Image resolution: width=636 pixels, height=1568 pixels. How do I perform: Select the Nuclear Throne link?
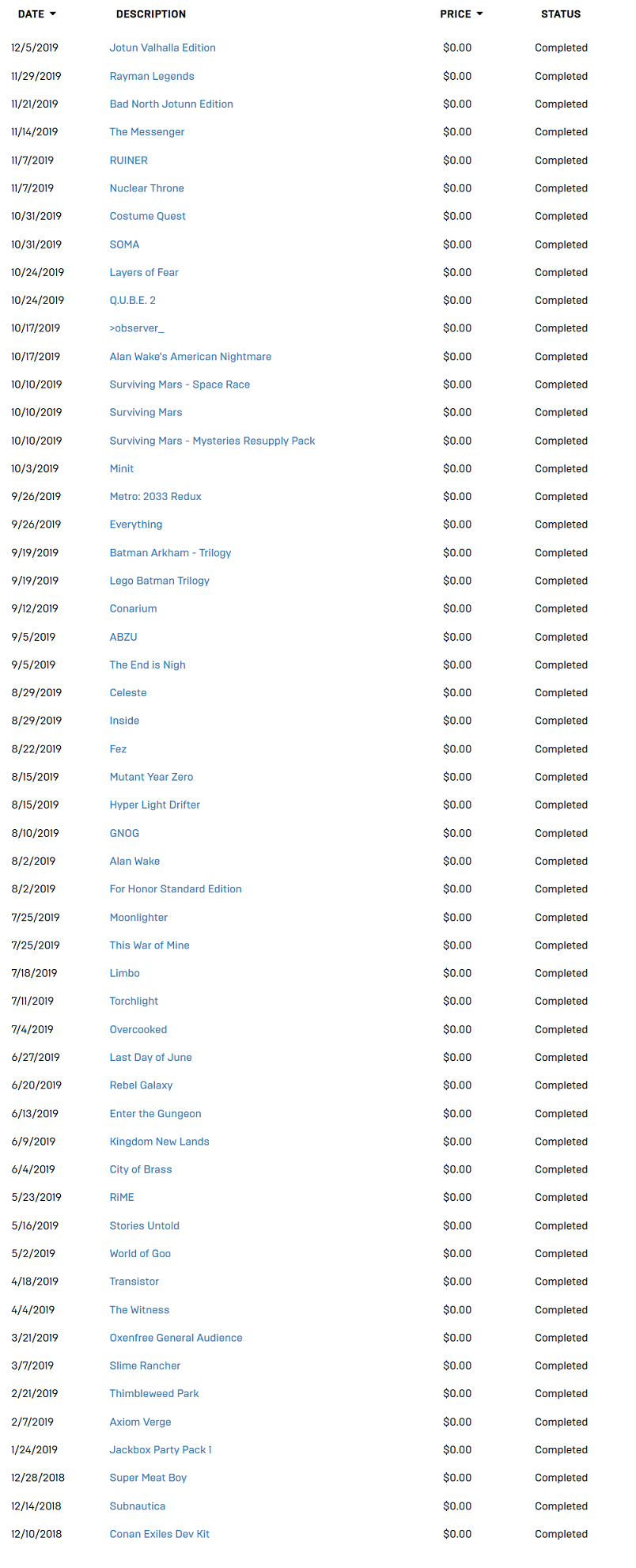pyautogui.click(x=146, y=188)
